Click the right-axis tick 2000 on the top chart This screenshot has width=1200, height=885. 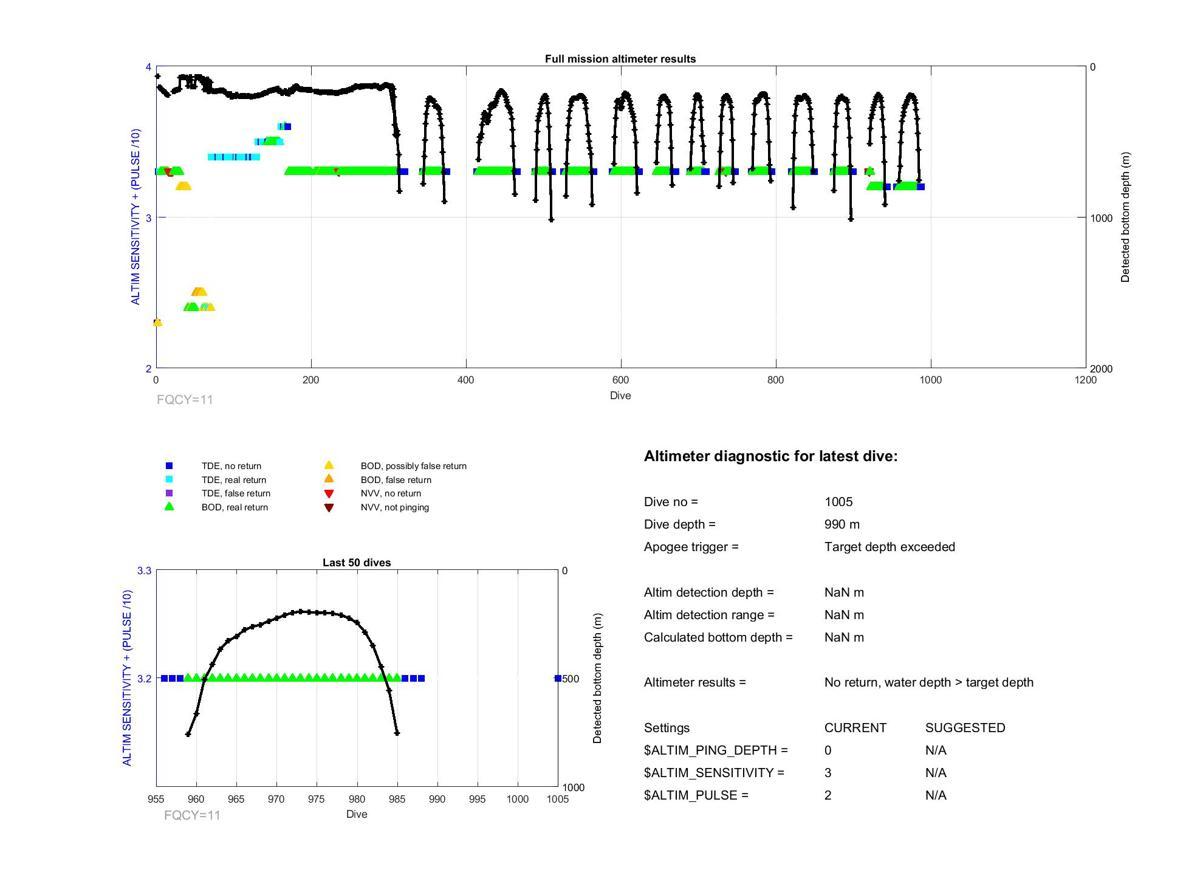pos(1102,369)
